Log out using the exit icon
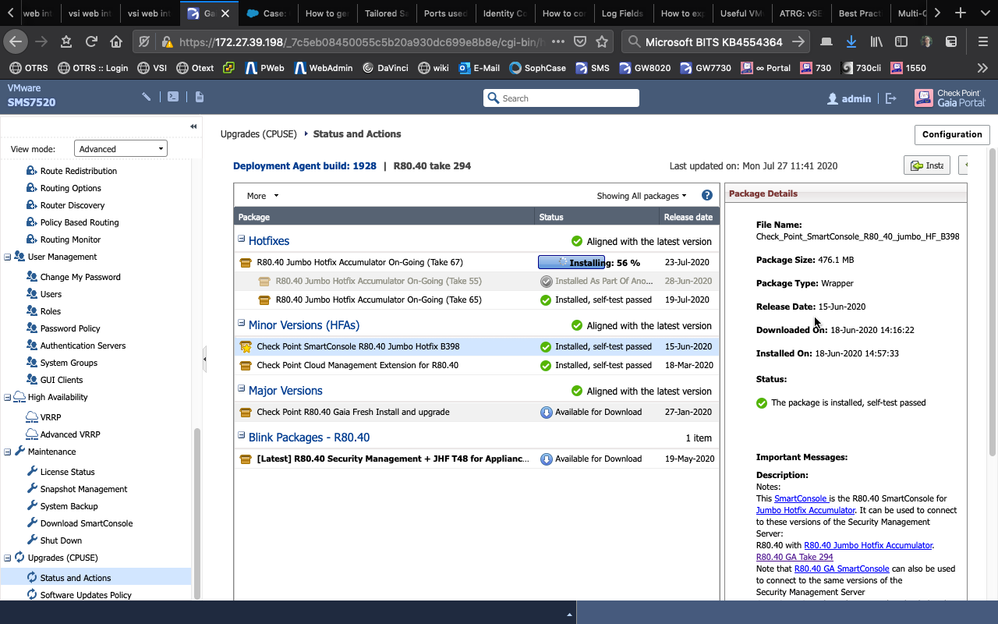 (891, 98)
